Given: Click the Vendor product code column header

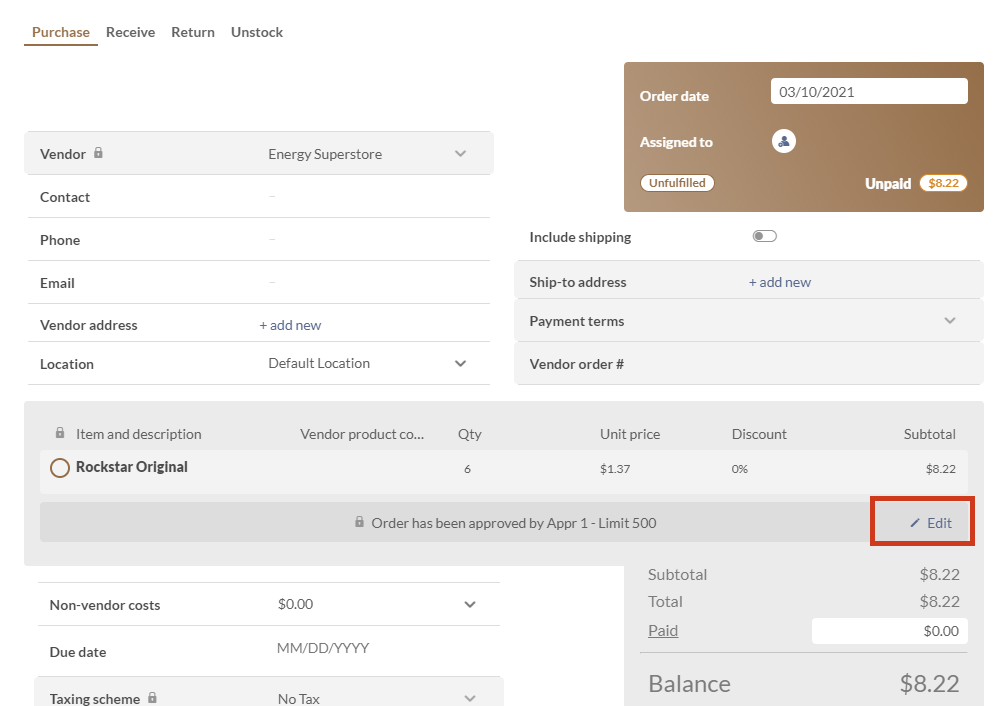Looking at the screenshot, I should point(362,434).
